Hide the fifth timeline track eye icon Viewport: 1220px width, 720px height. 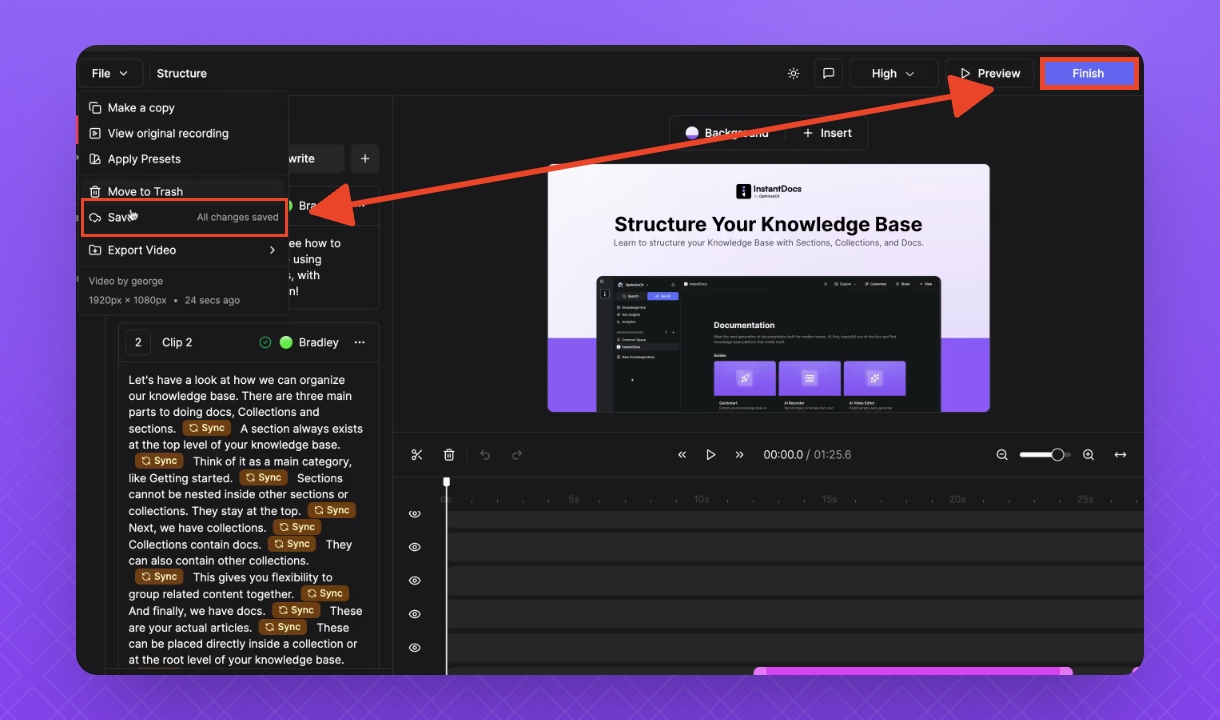coord(414,648)
